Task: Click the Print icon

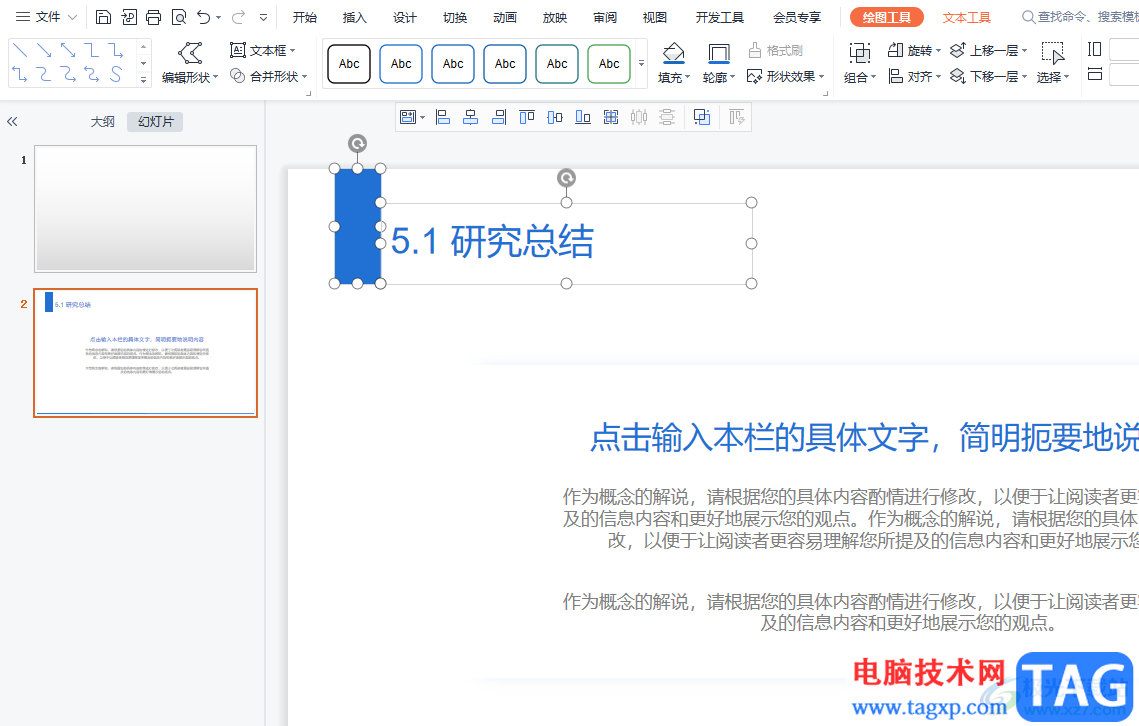Action: click(153, 17)
